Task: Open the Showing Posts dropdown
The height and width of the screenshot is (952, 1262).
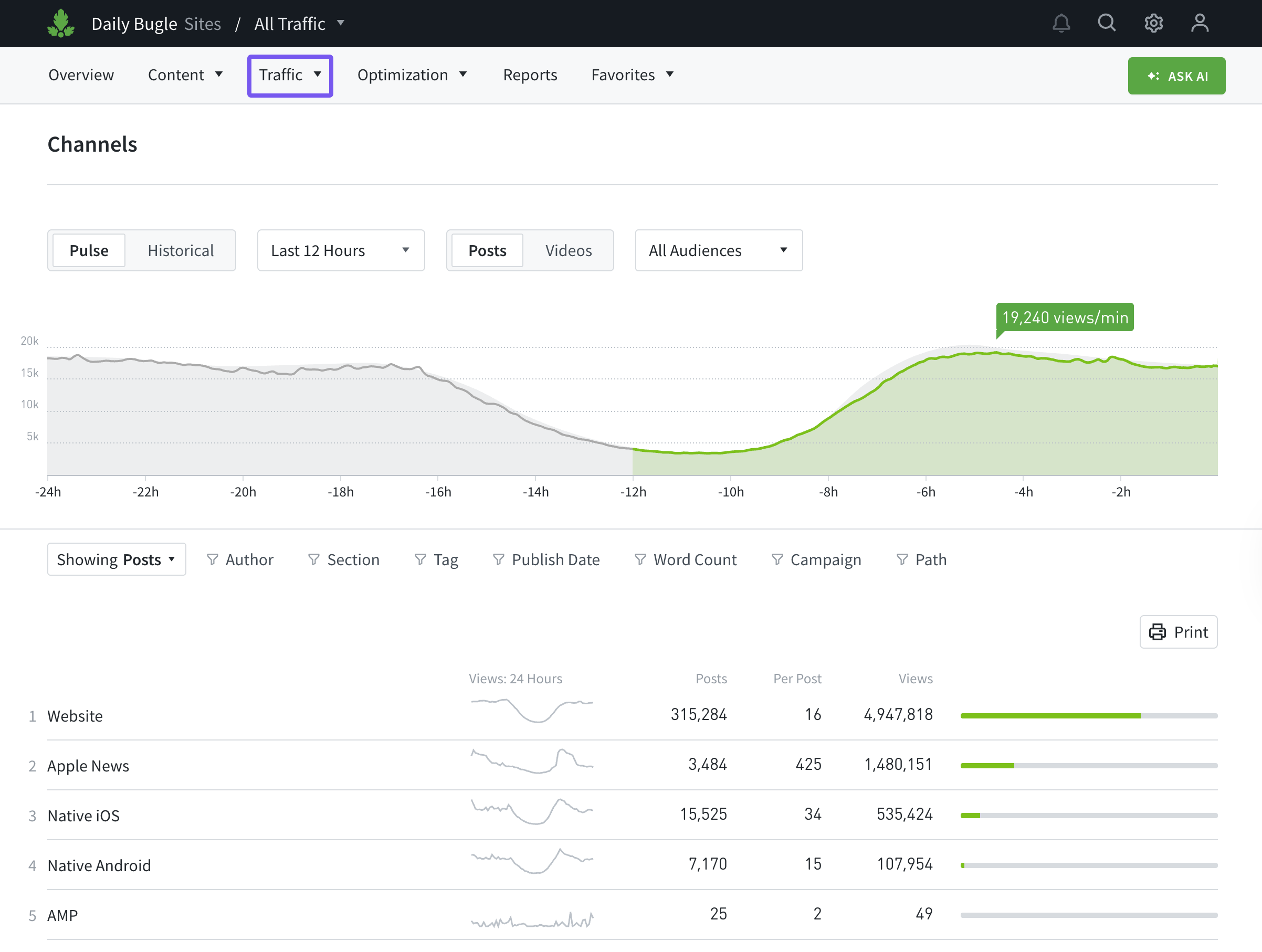Action: coord(117,559)
